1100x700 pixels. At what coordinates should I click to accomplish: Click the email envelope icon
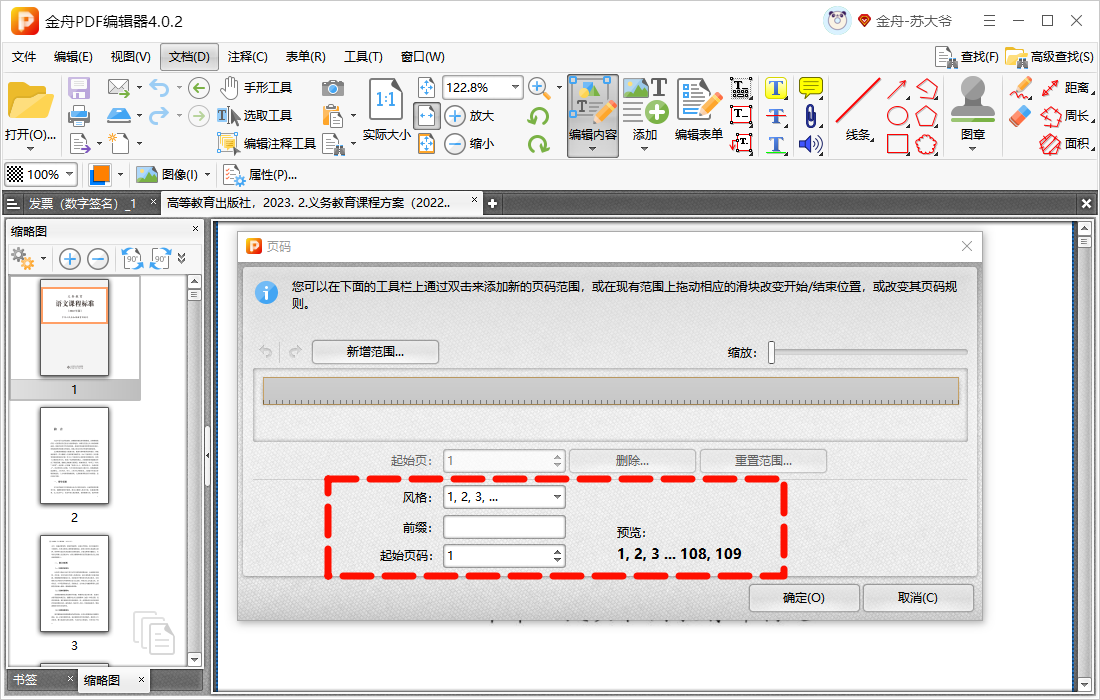click(x=119, y=88)
